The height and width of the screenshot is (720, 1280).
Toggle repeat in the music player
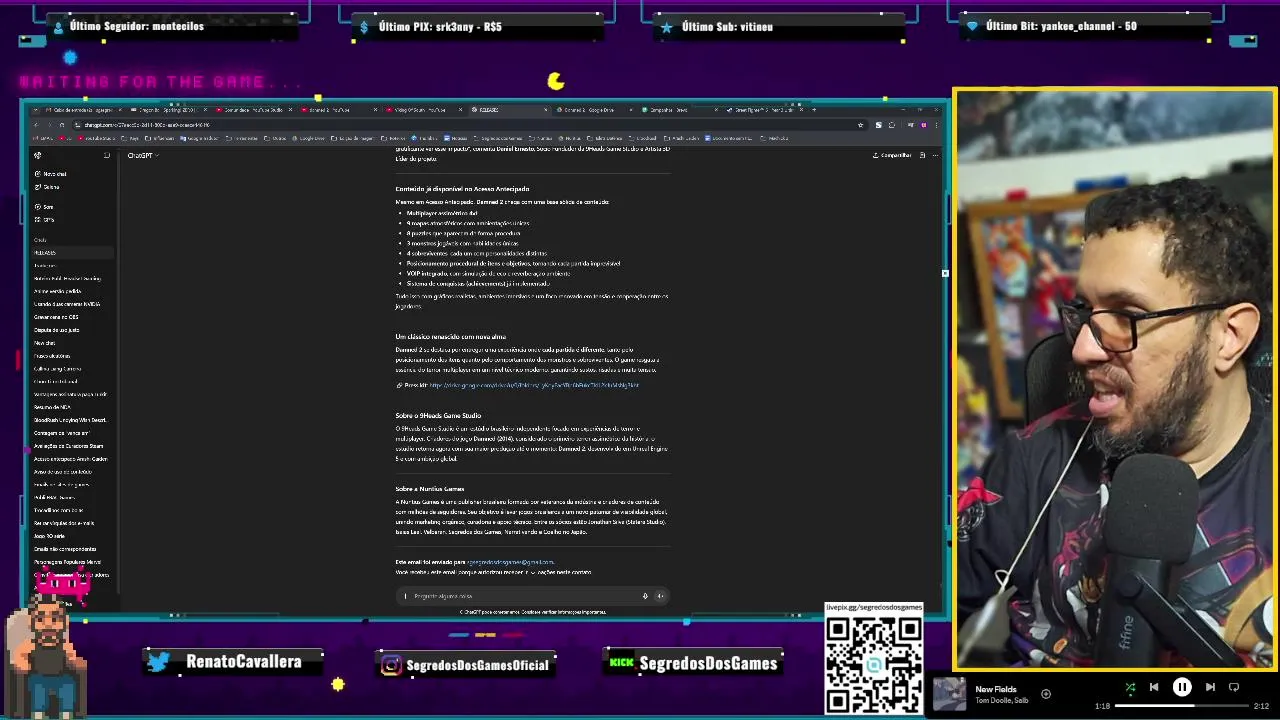point(1234,687)
